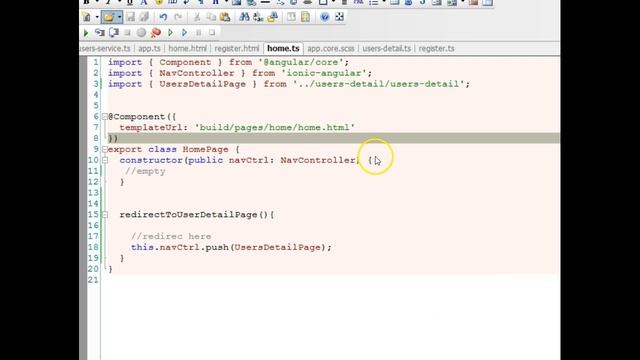
Task: Click the Save floppy disk icon
Action: pyautogui.click(x=130, y=17)
